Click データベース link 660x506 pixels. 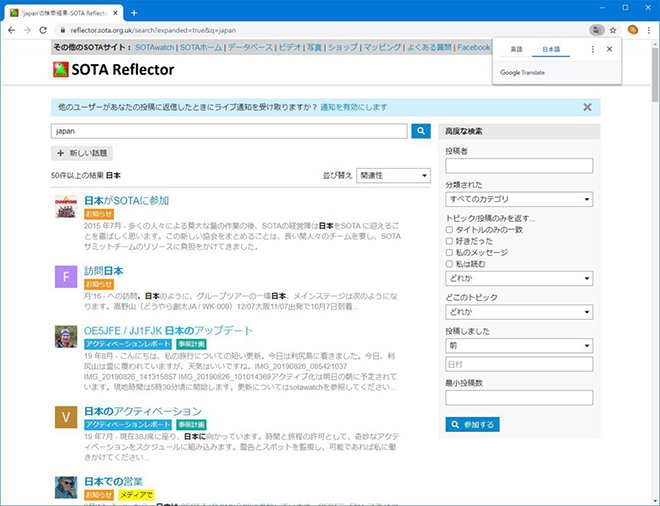(x=250, y=48)
